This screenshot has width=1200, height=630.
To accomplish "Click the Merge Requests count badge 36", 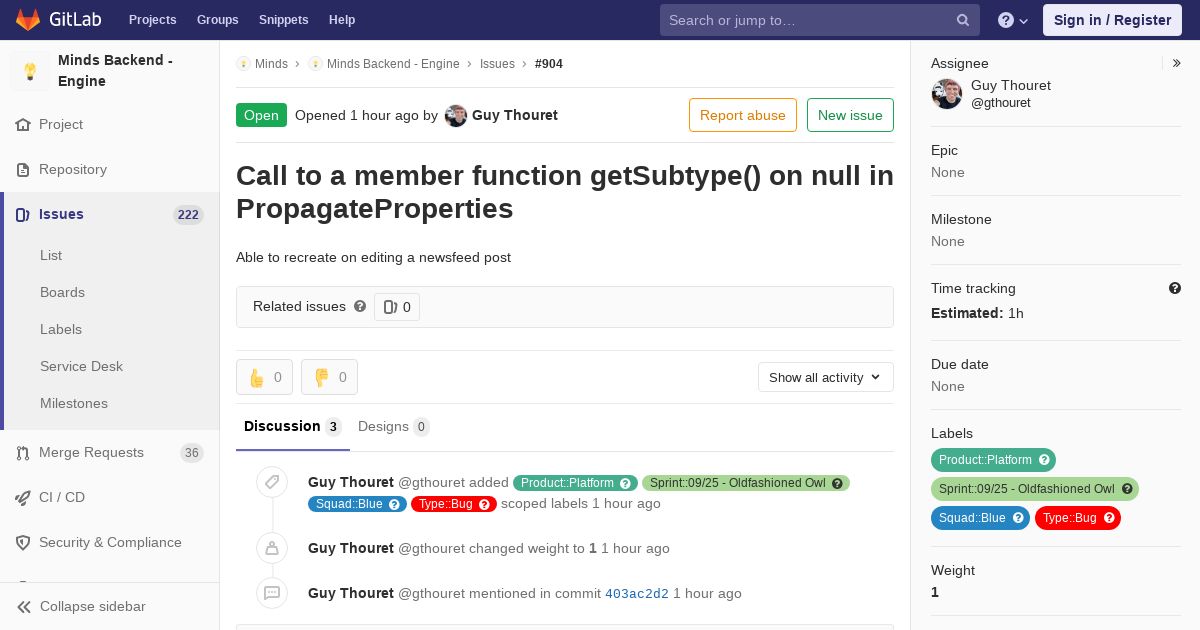I will [x=192, y=453].
